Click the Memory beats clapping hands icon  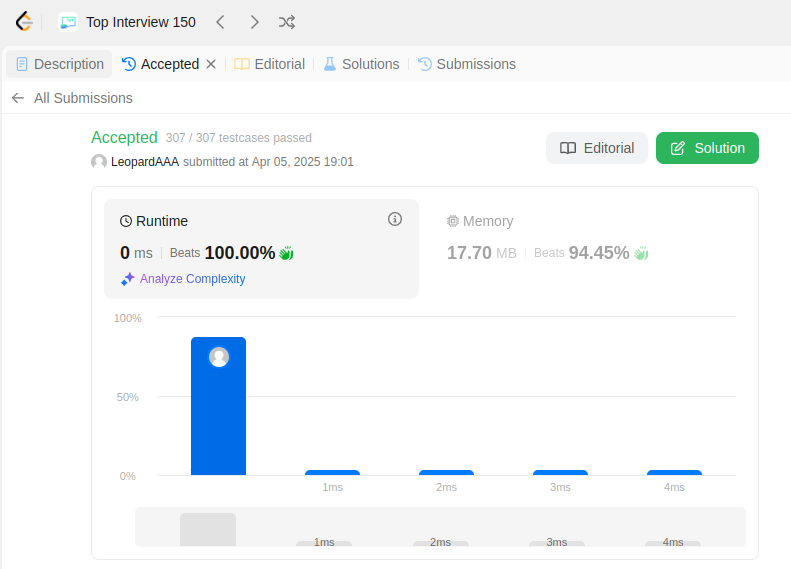pos(641,253)
